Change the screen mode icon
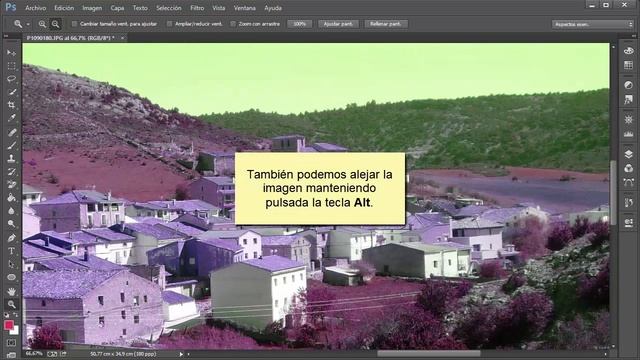Viewport: 640px width, 360px height. click(x=11, y=355)
